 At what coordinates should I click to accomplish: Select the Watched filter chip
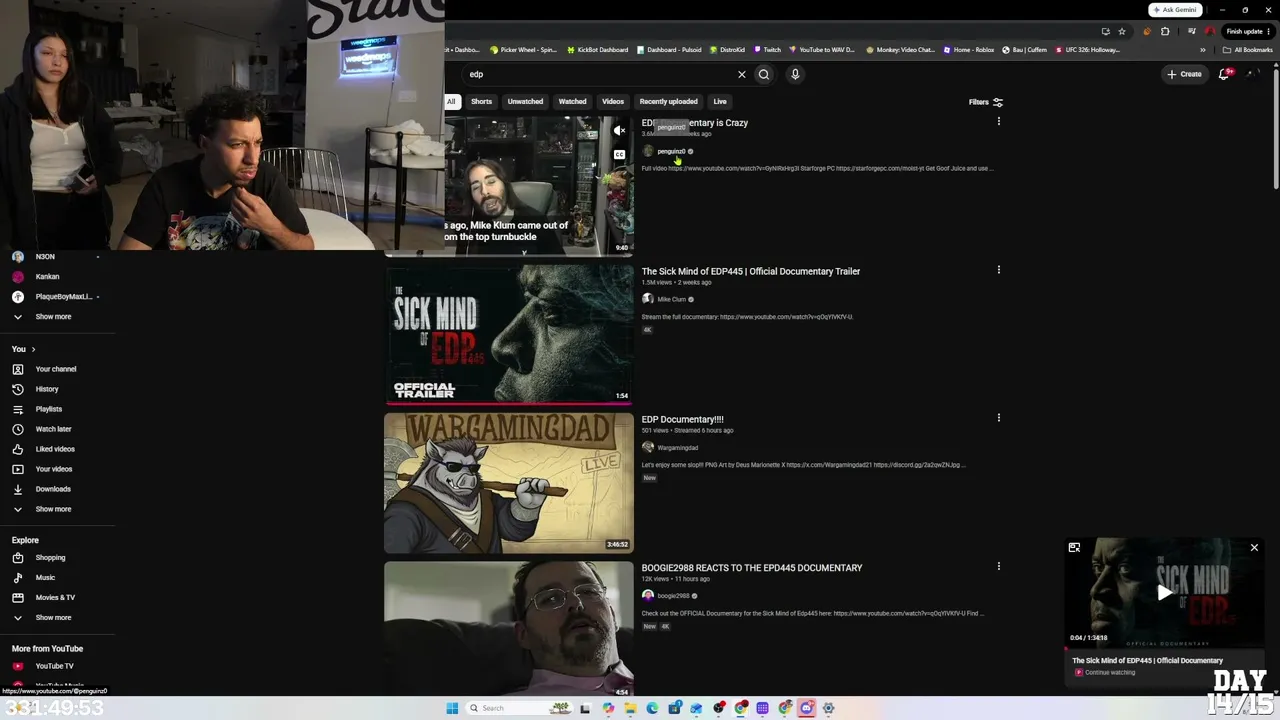pos(572,102)
